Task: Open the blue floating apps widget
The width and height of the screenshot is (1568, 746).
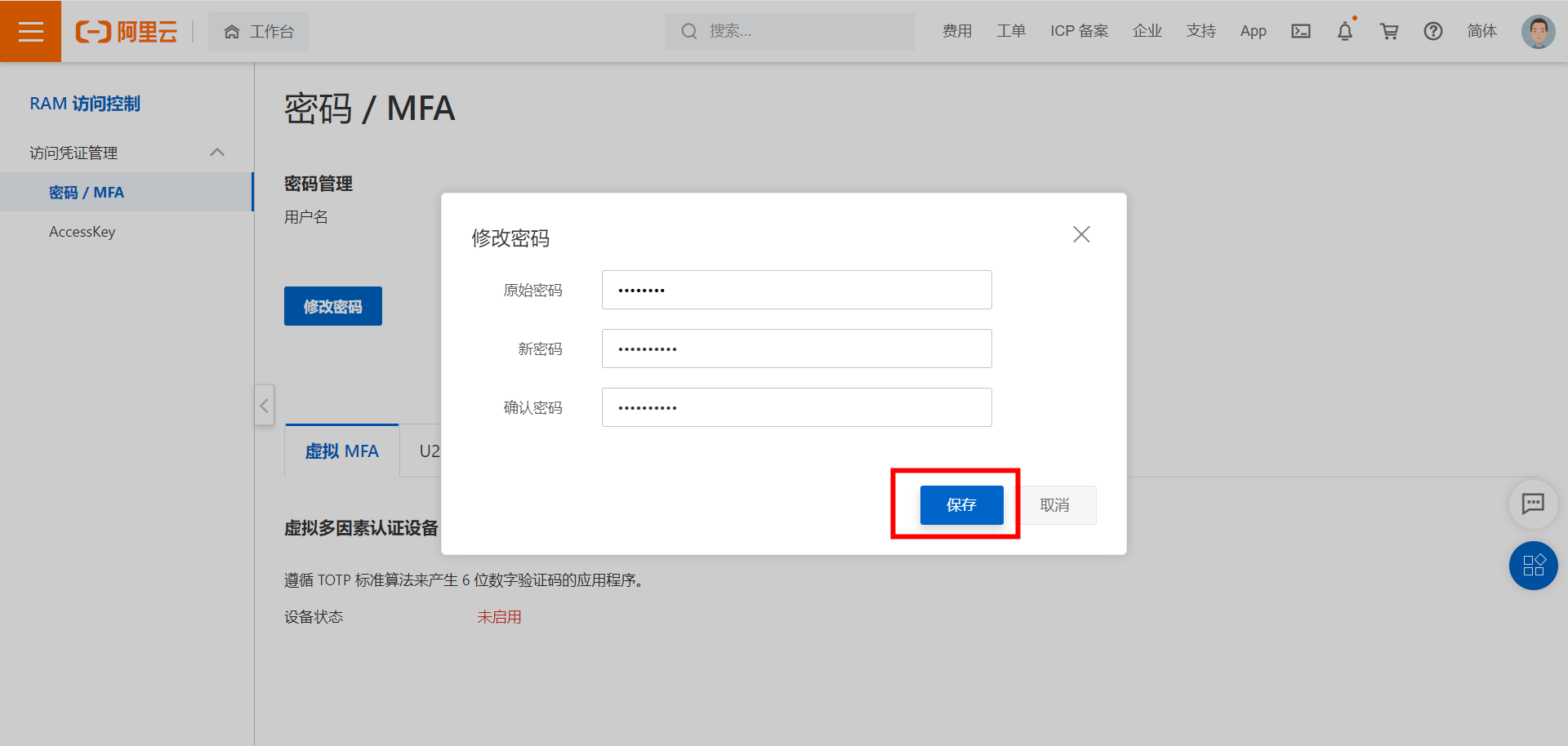Action: 1533,566
